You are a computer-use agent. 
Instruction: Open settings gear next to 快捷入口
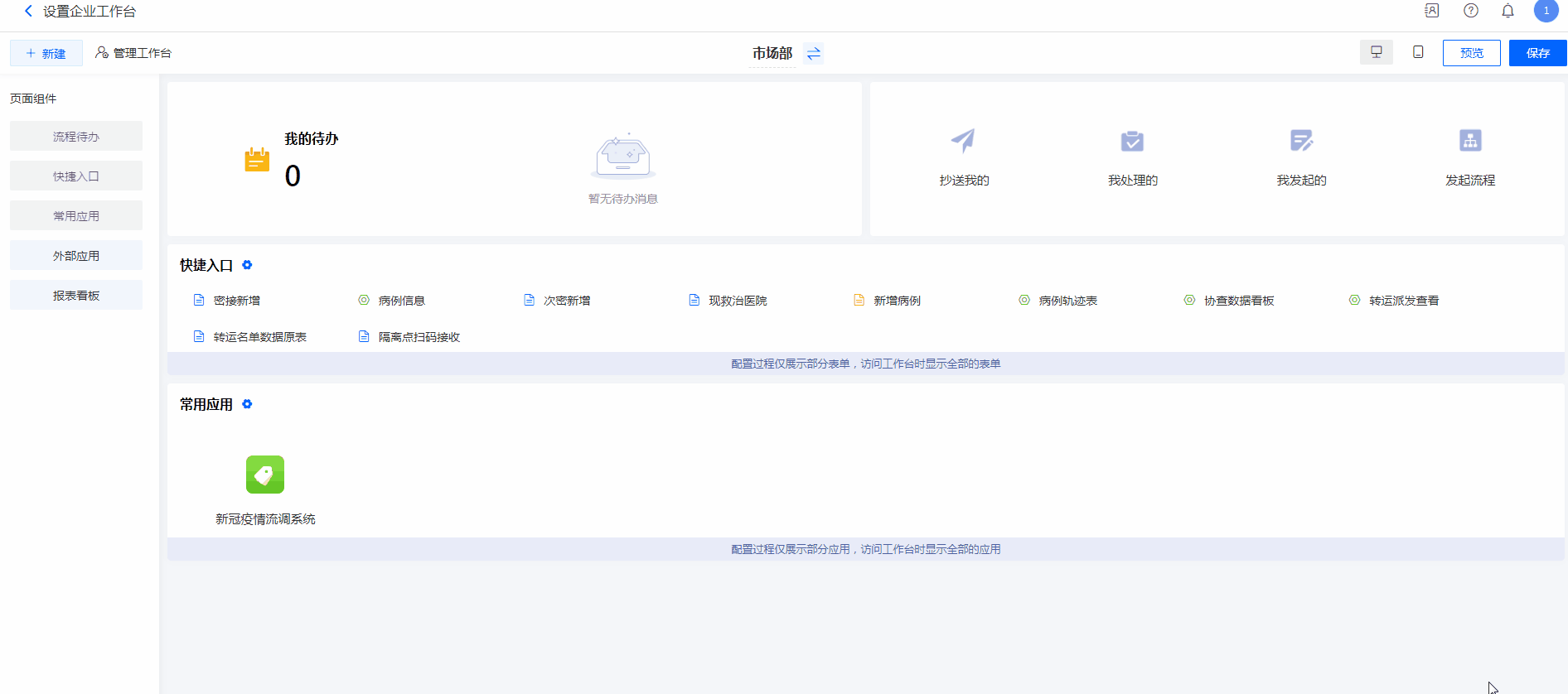pyautogui.click(x=247, y=265)
